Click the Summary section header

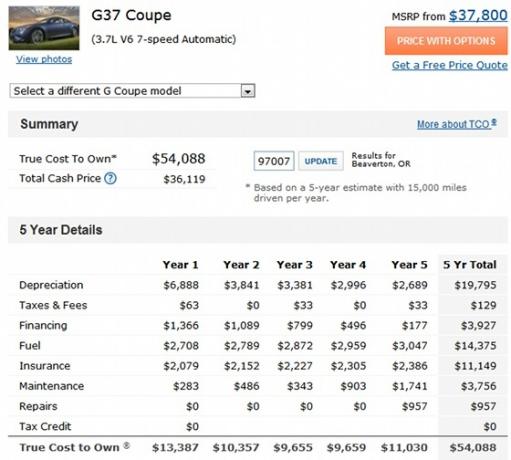pyautogui.click(x=49, y=124)
